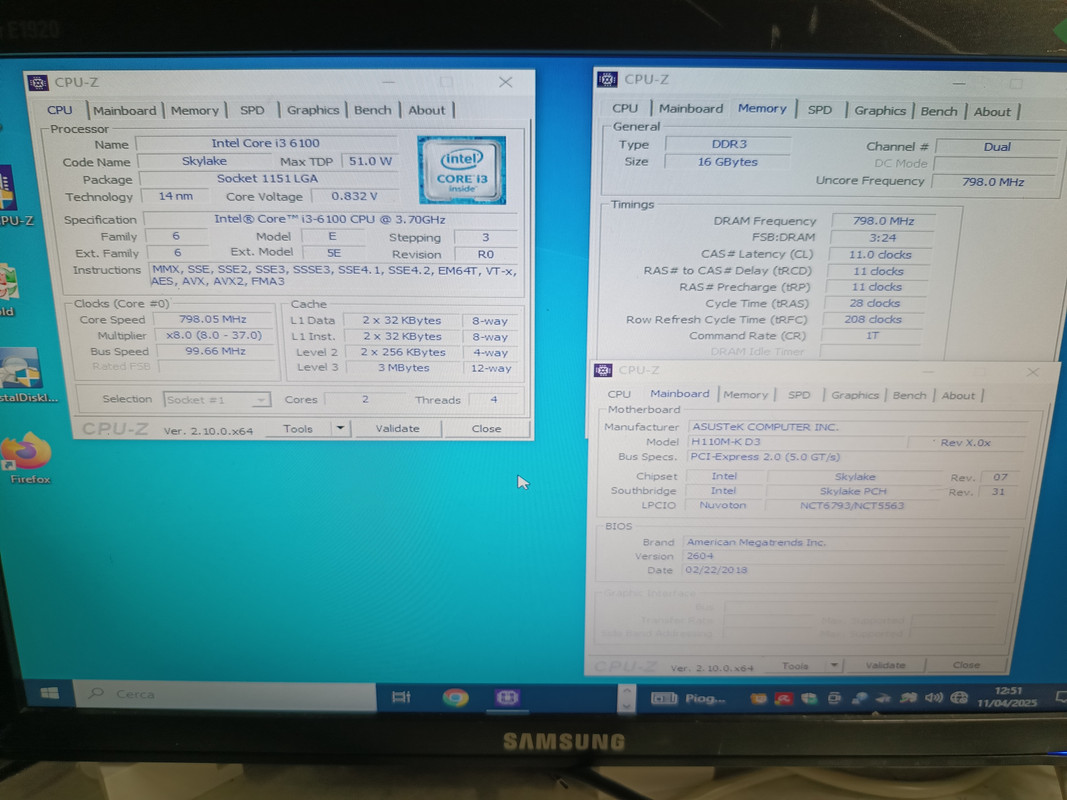
Task: Expand the Tools arrow in the Processor window
Action: coord(341,428)
